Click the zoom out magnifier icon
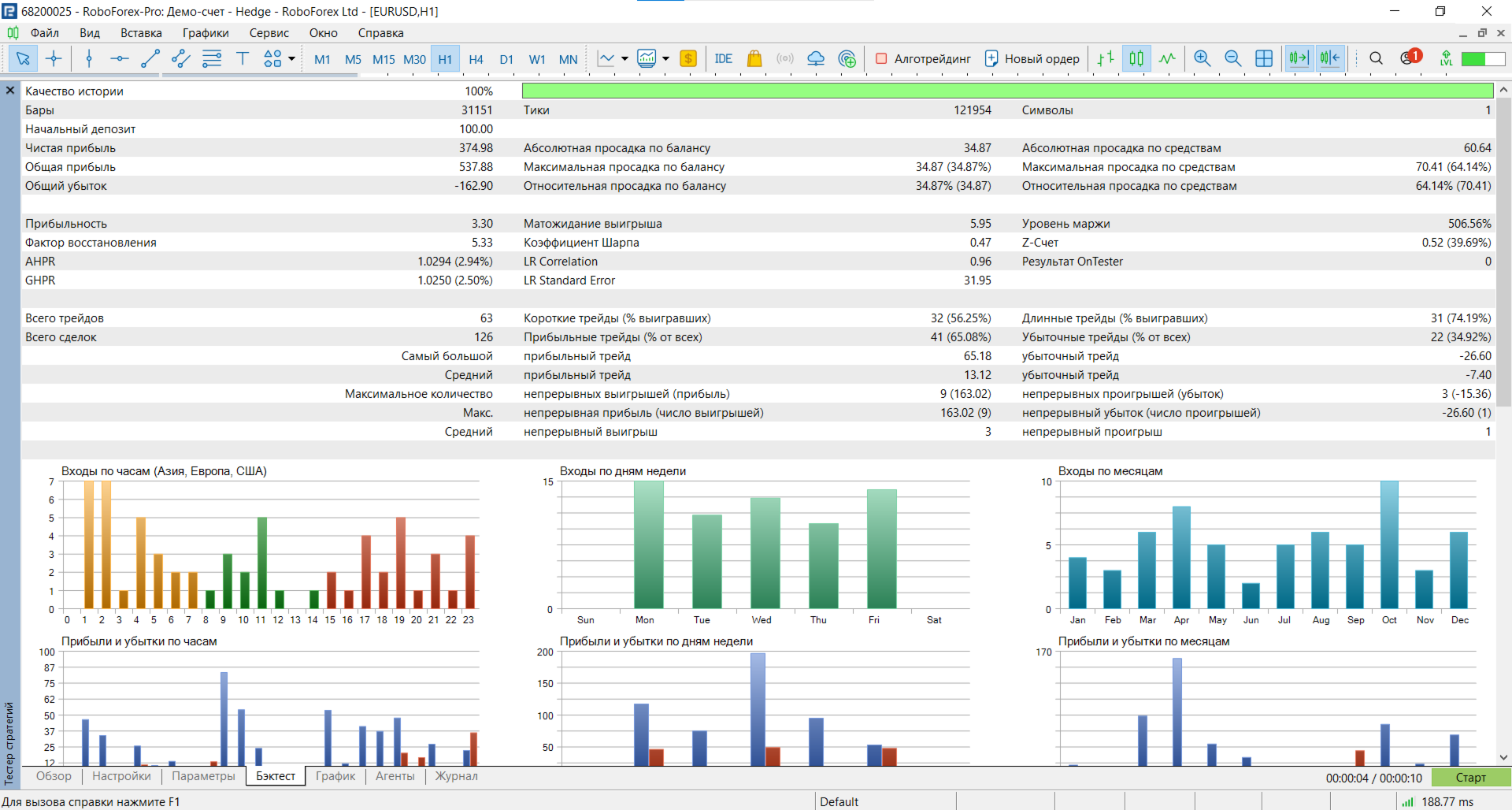The height and width of the screenshot is (810, 1512). coord(1232,58)
